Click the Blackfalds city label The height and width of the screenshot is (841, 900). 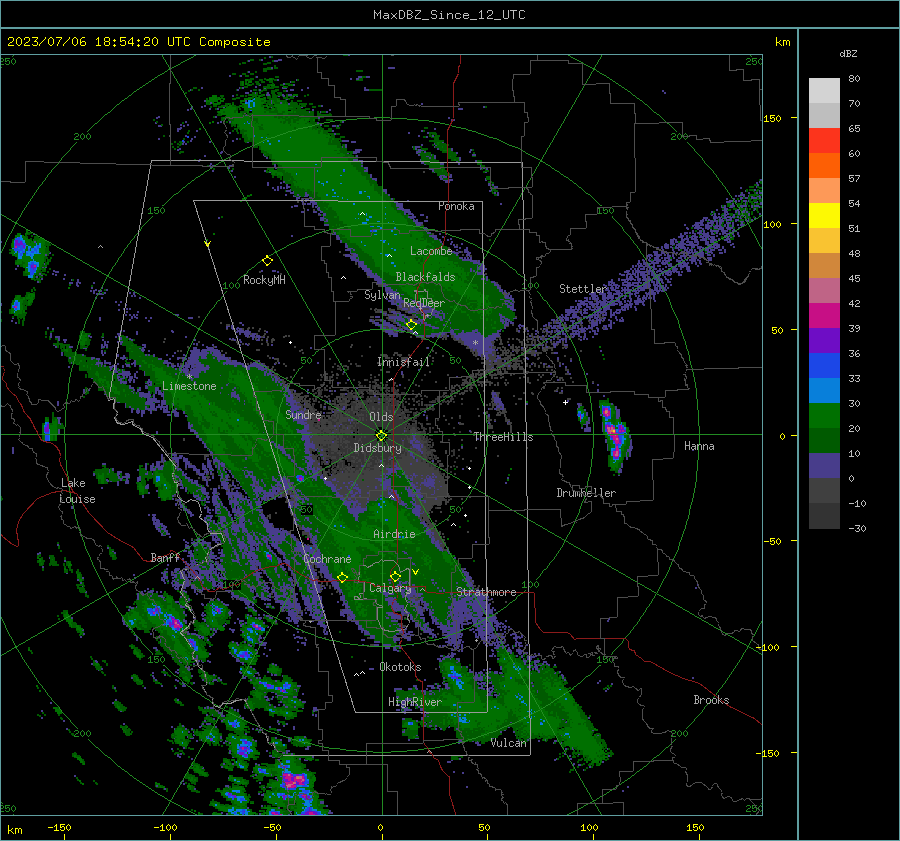point(425,277)
